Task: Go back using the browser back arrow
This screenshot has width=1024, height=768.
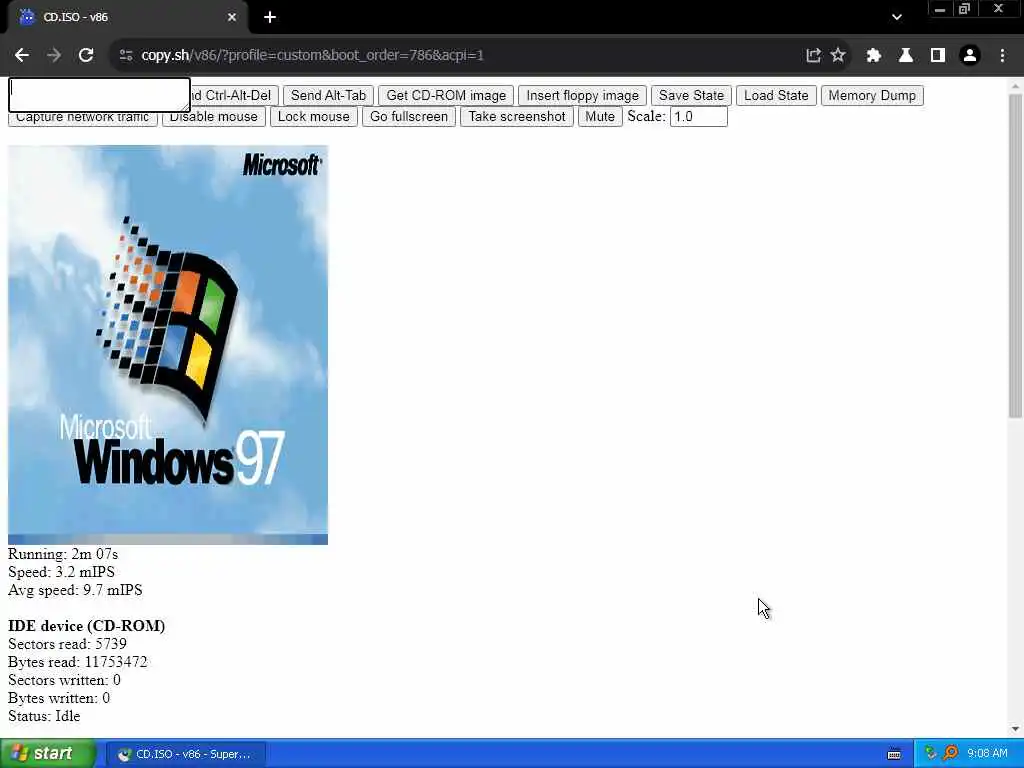Action: (x=22, y=56)
